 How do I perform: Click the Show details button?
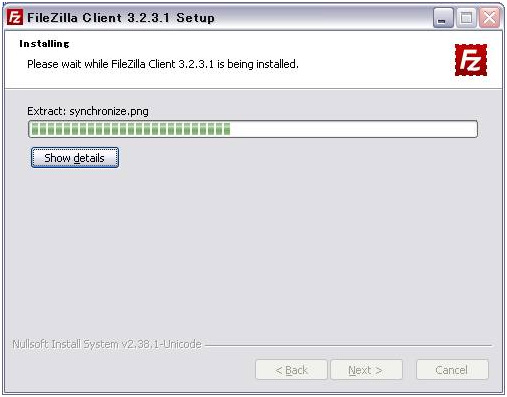point(75,158)
